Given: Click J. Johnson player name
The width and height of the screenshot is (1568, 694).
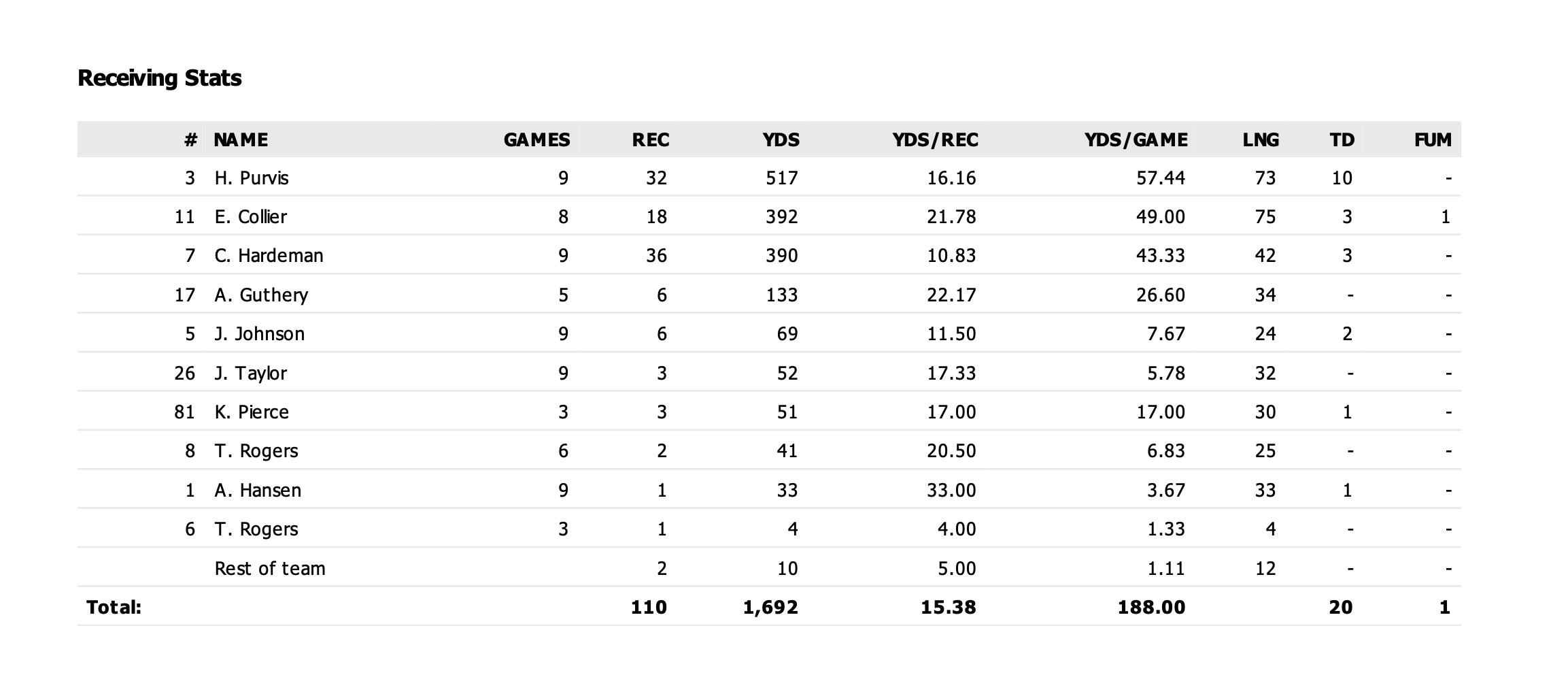Looking at the screenshot, I should click(x=259, y=334).
